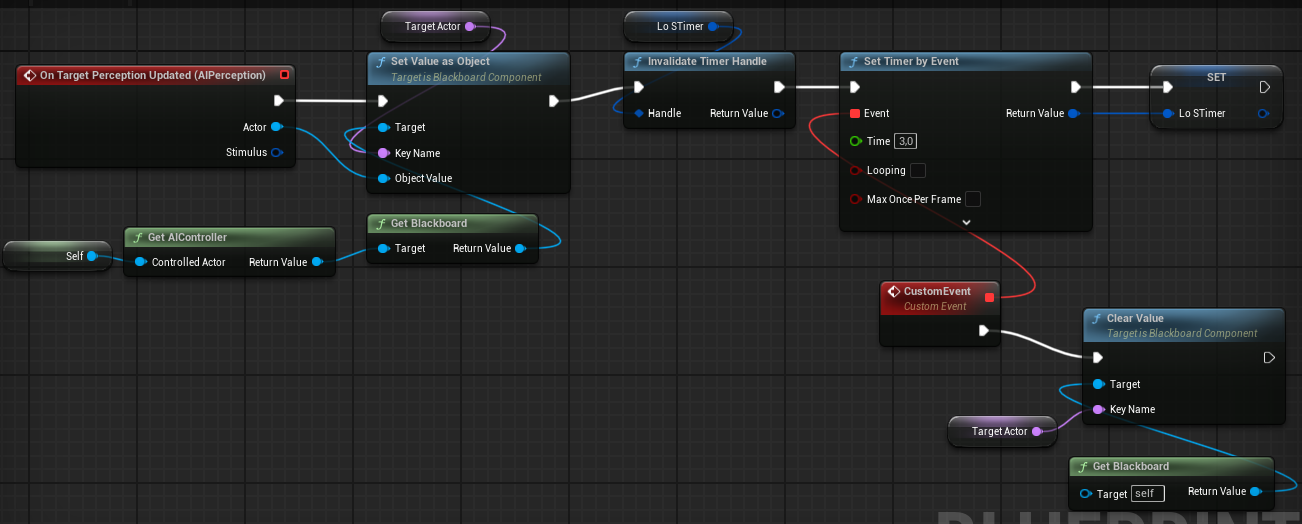1302x524 pixels.
Task: Click the red delegate pin on CustomEvent node
Action: click(990, 297)
